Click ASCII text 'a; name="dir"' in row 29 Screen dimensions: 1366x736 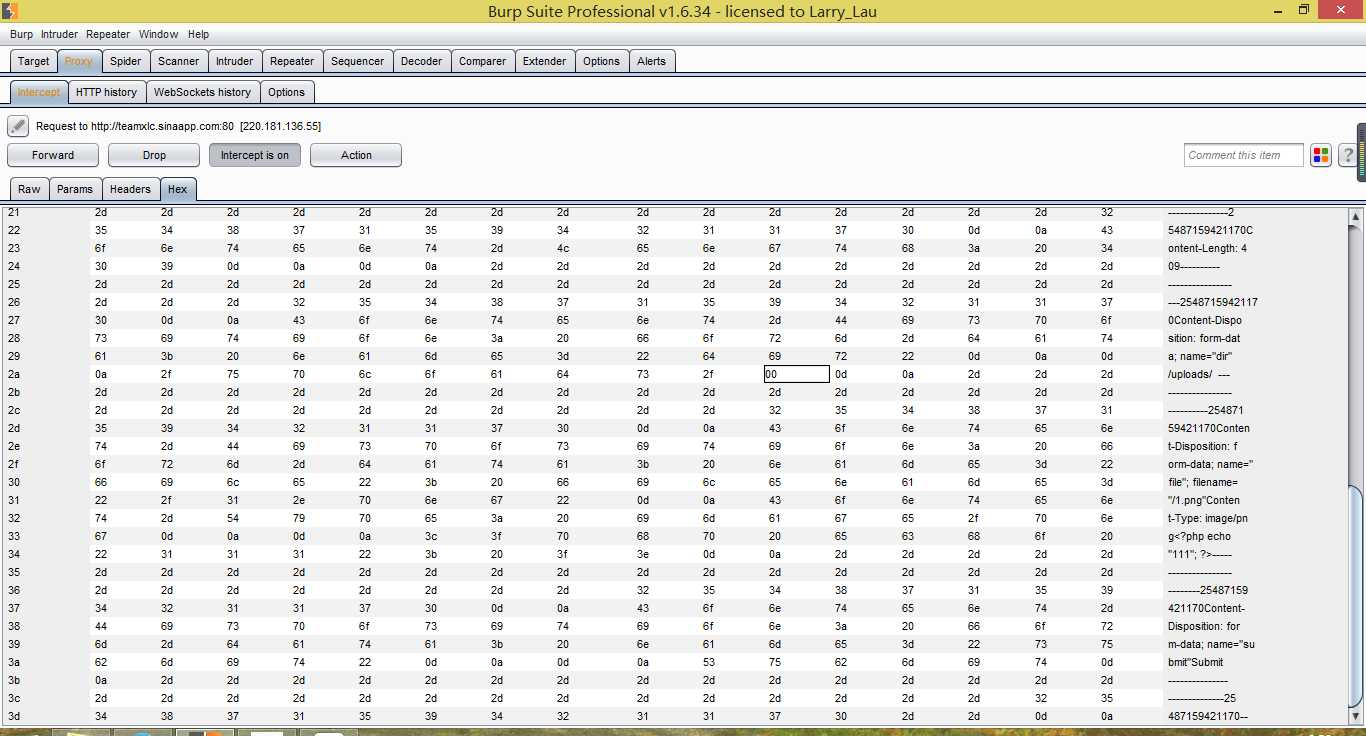(1200, 356)
